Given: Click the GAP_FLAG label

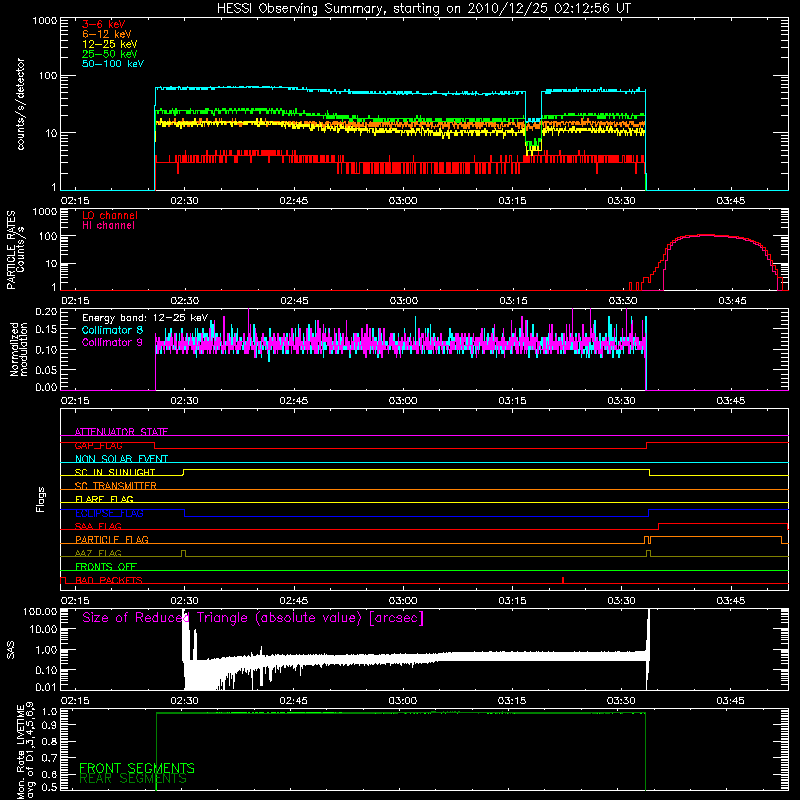Looking at the screenshot, I should 98,445.
